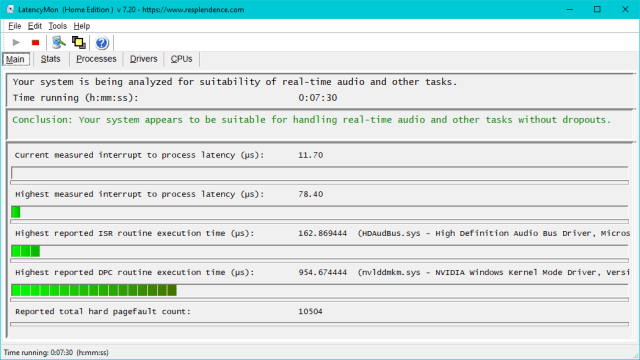
Task: Switch to the Processes tab
Action: pos(96,59)
